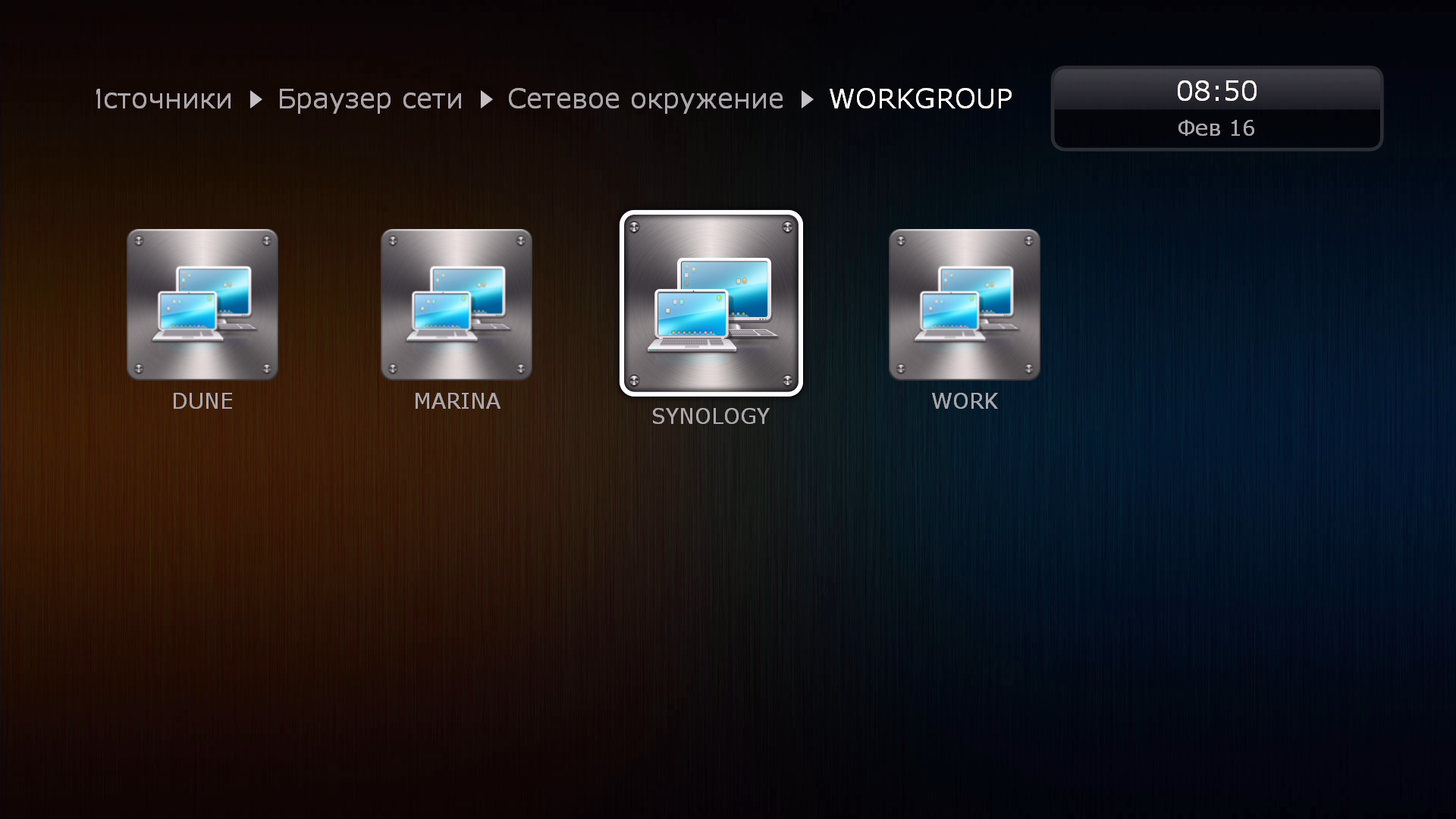Screen dimensions: 1456x819
Task: Go to Сетевое окружение breadcrumb
Action: [x=645, y=99]
